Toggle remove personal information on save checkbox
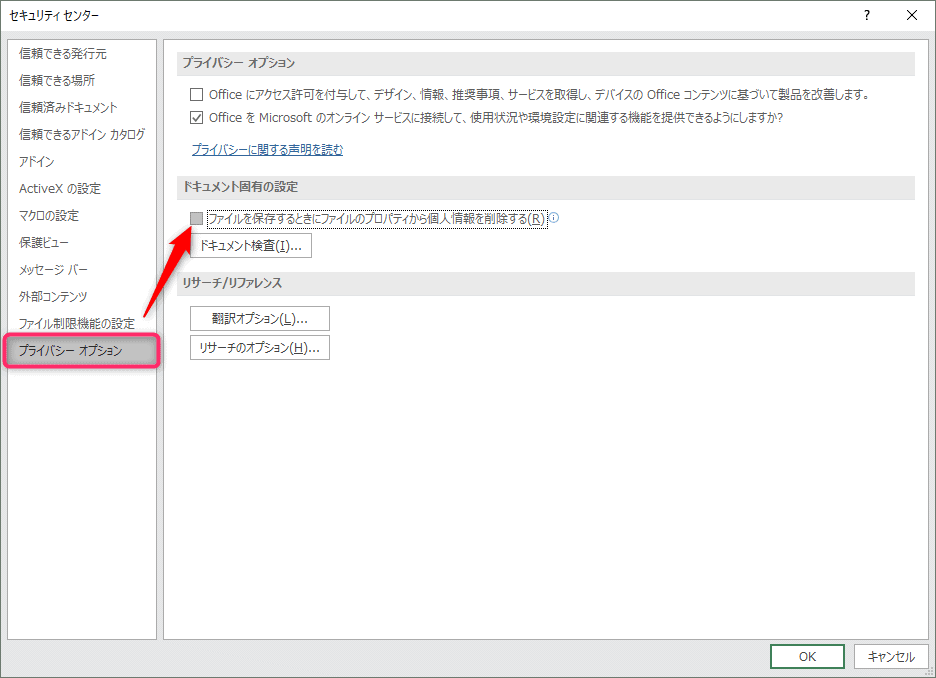 tap(196, 218)
